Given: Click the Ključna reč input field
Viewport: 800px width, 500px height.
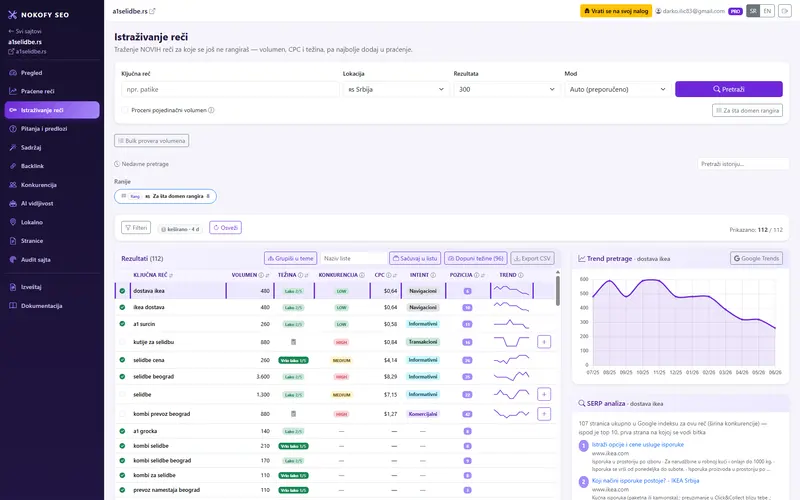Looking at the screenshot, I should (x=230, y=89).
